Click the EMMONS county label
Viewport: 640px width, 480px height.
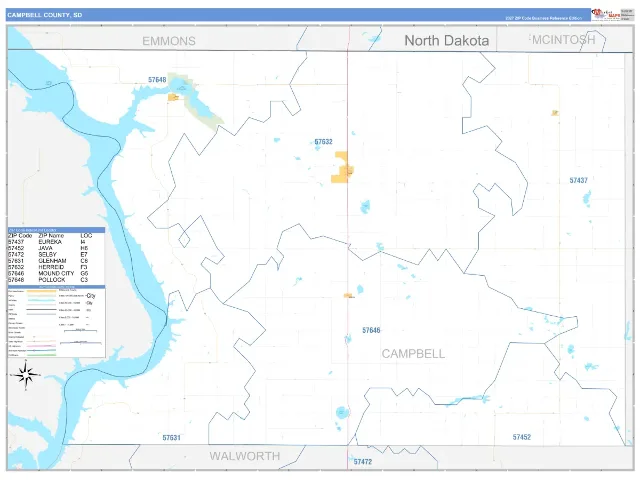pos(169,41)
